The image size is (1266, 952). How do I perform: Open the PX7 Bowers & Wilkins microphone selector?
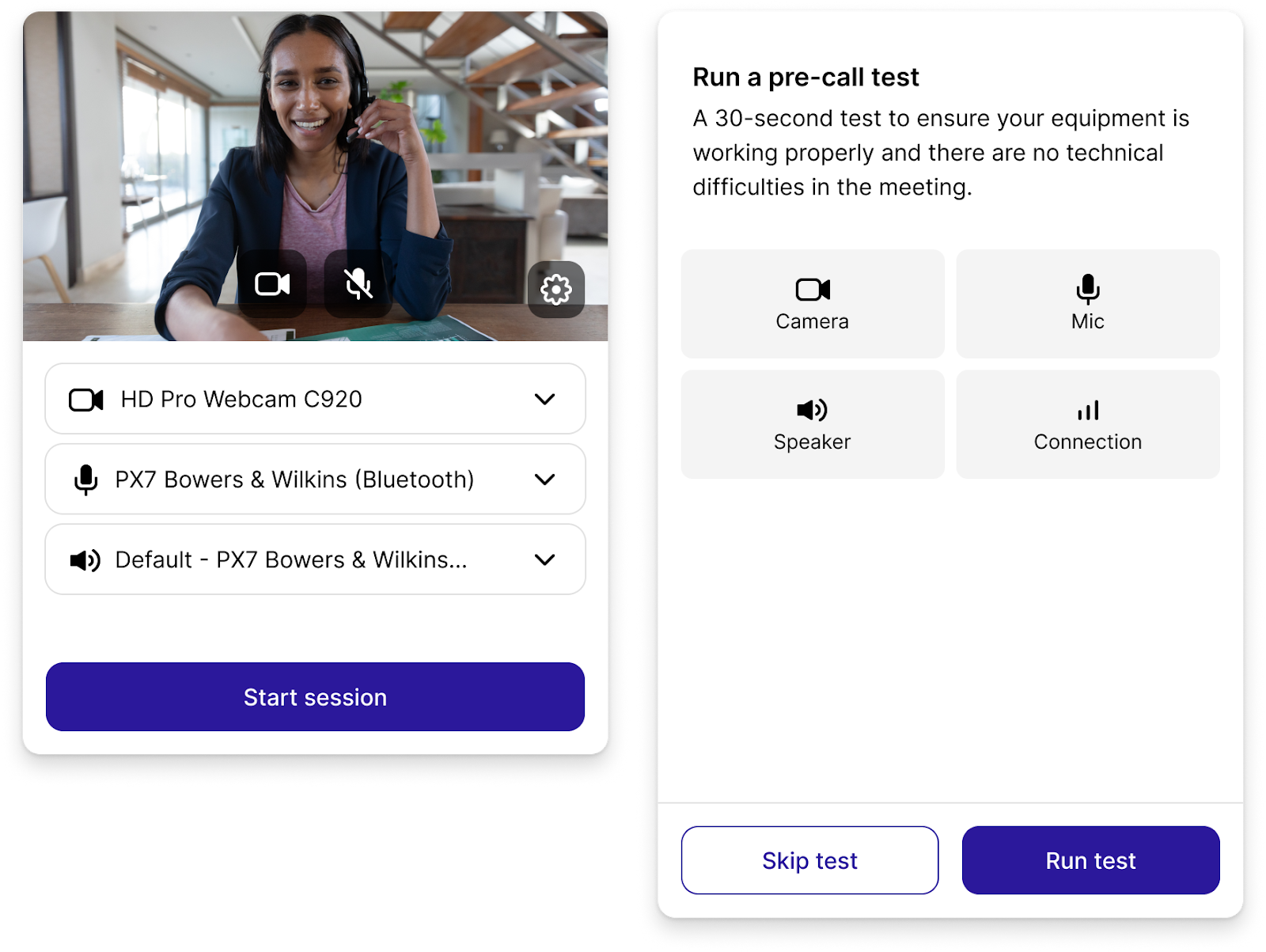[315, 479]
